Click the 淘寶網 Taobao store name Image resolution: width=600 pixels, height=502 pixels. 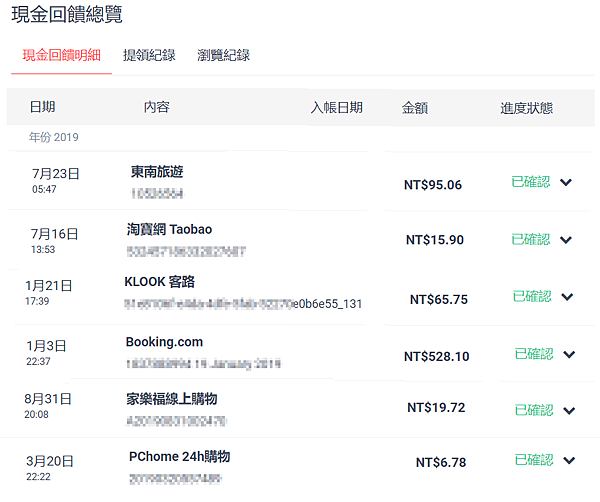pos(169,229)
